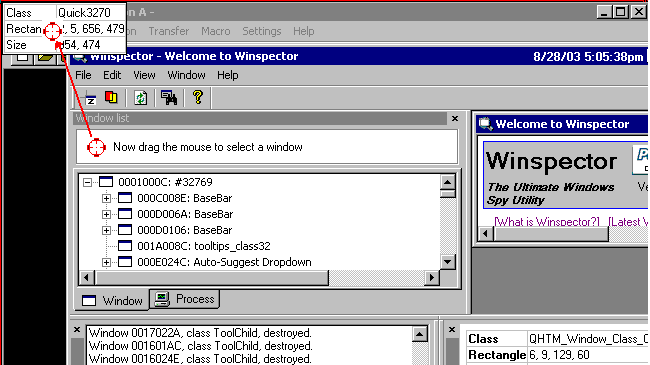Click the magnifier icon in Winspector title bar
The image size is (650, 365).
click(x=80, y=57)
